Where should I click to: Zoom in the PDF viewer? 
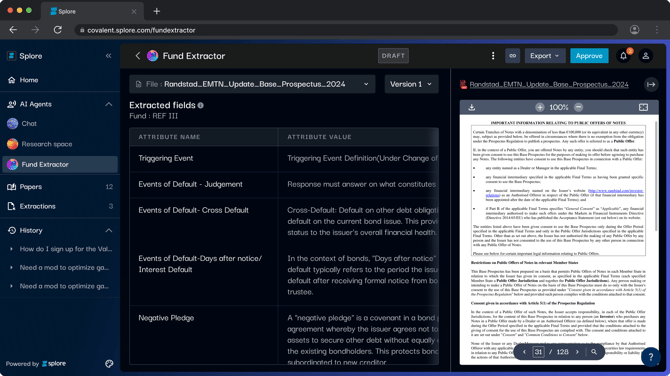point(540,107)
